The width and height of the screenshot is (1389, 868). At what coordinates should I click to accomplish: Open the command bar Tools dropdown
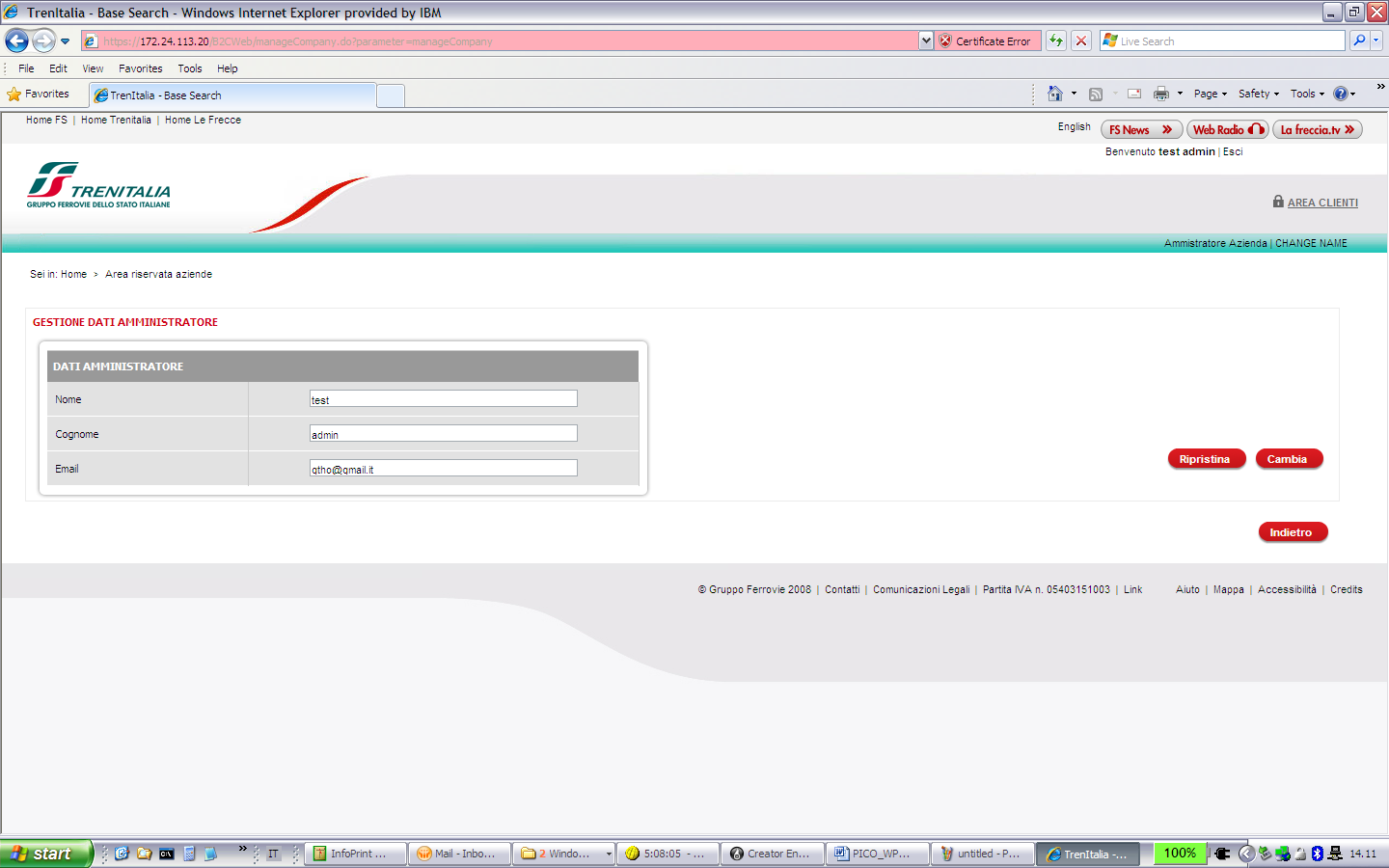pyautogui.click(x=1307, y=94)
